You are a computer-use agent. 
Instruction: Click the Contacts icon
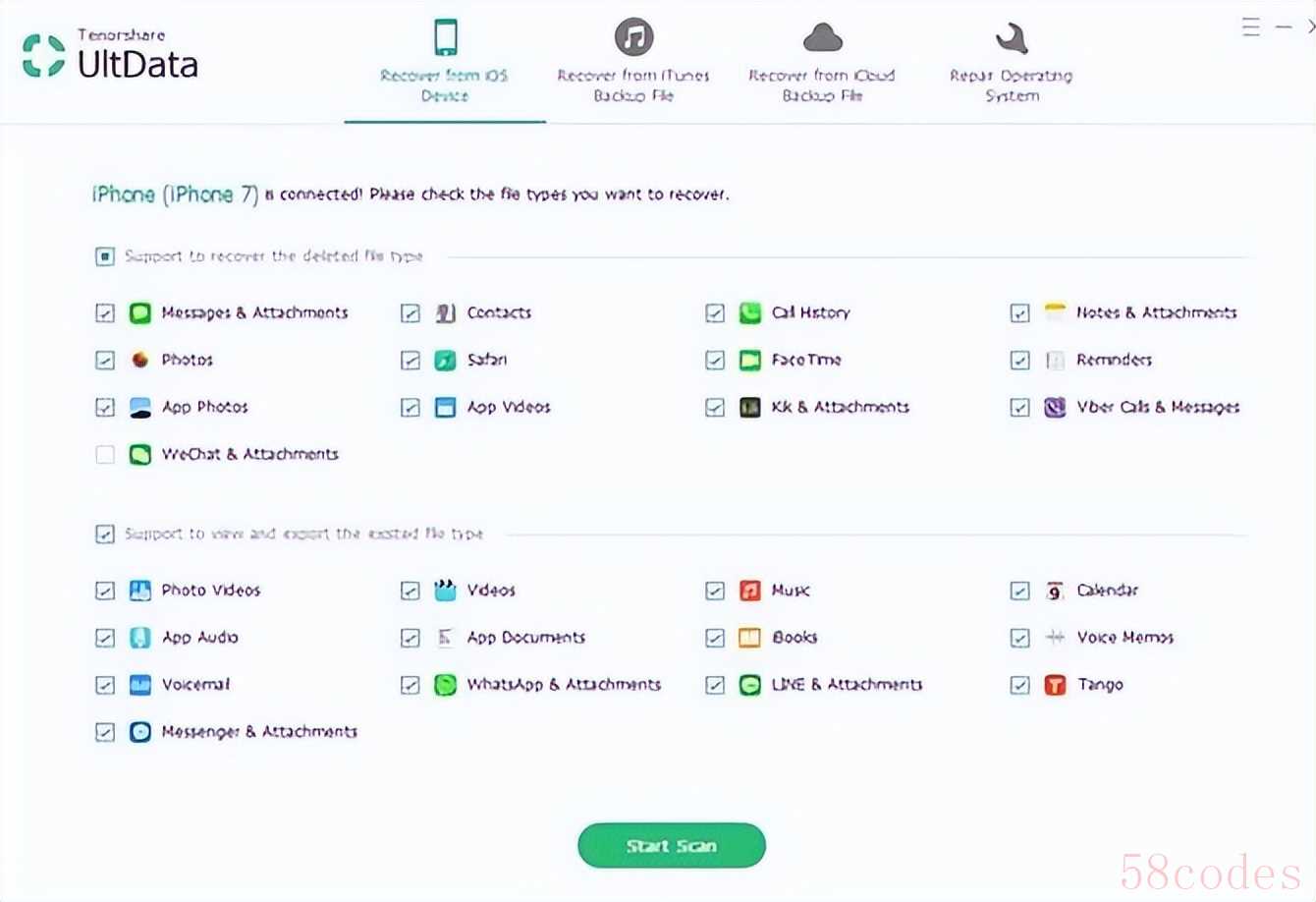pyautogui.click(x=446, y=312)
